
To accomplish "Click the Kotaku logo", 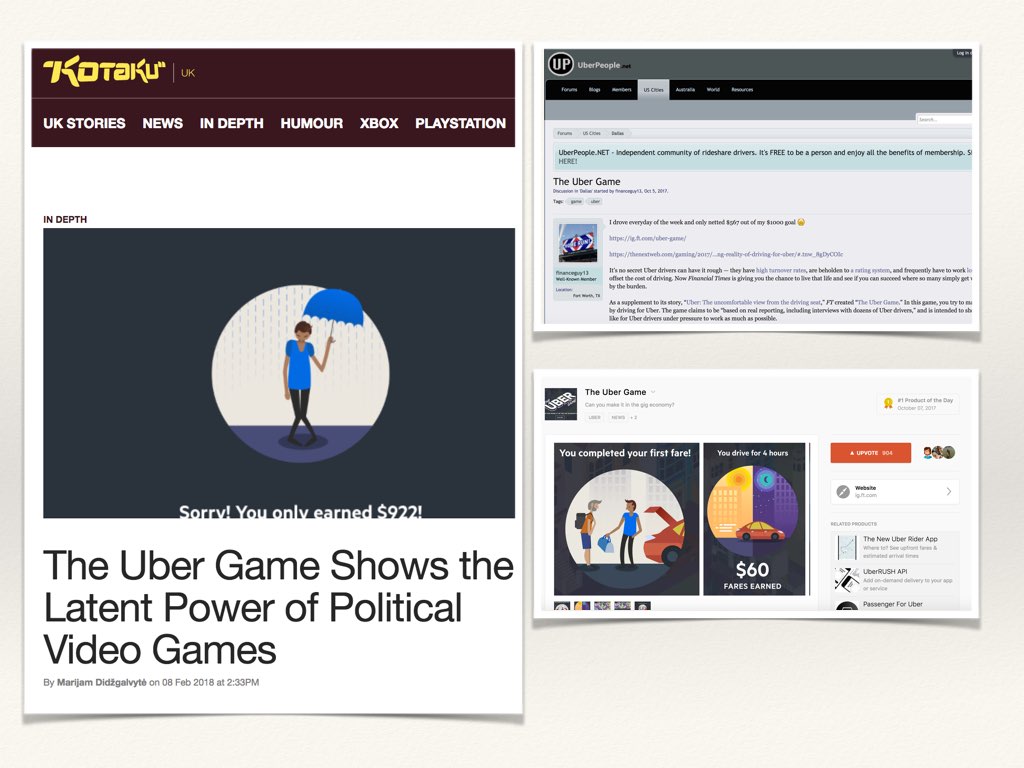I will point(104,72).
